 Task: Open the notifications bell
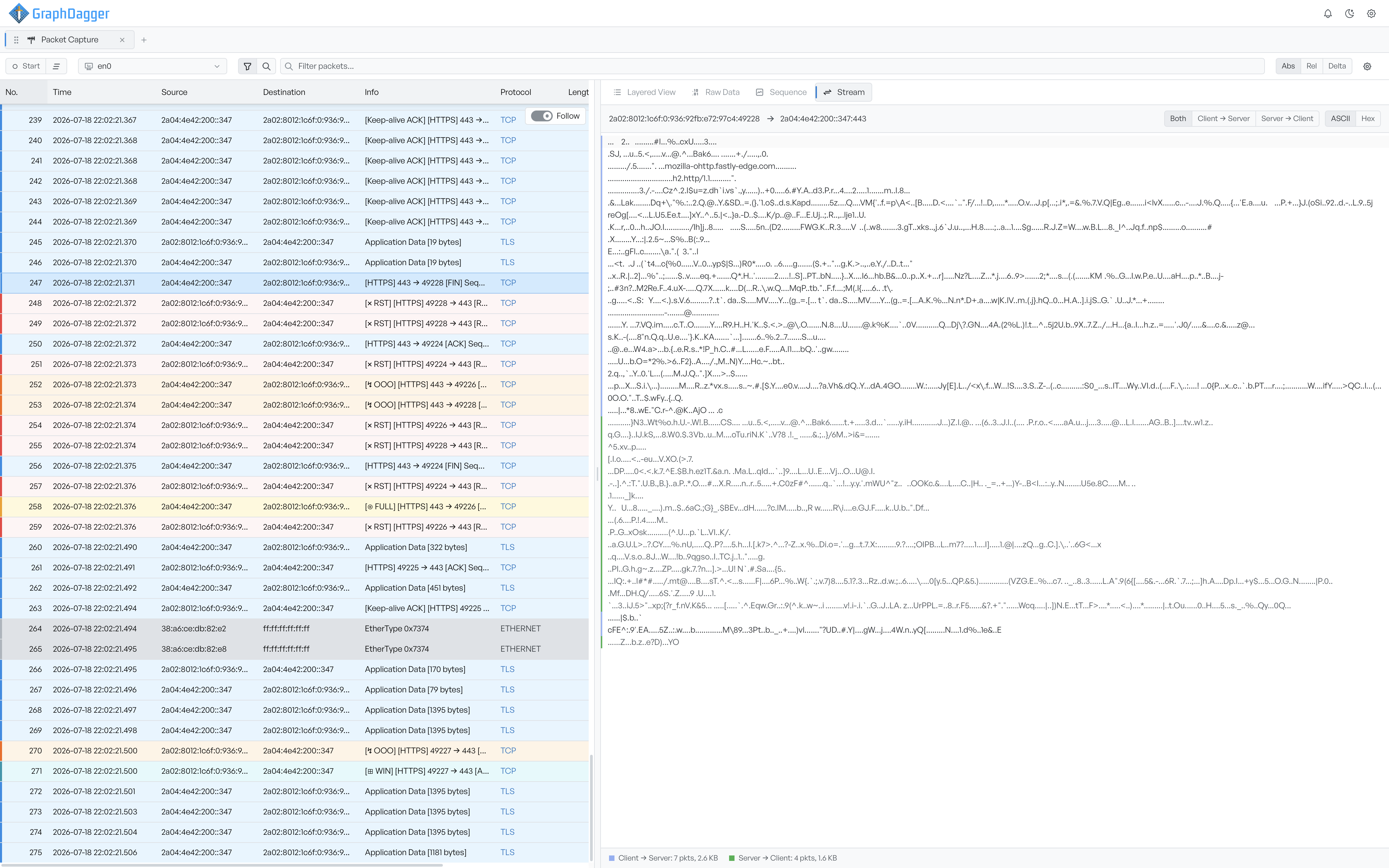pos(1328,14)
